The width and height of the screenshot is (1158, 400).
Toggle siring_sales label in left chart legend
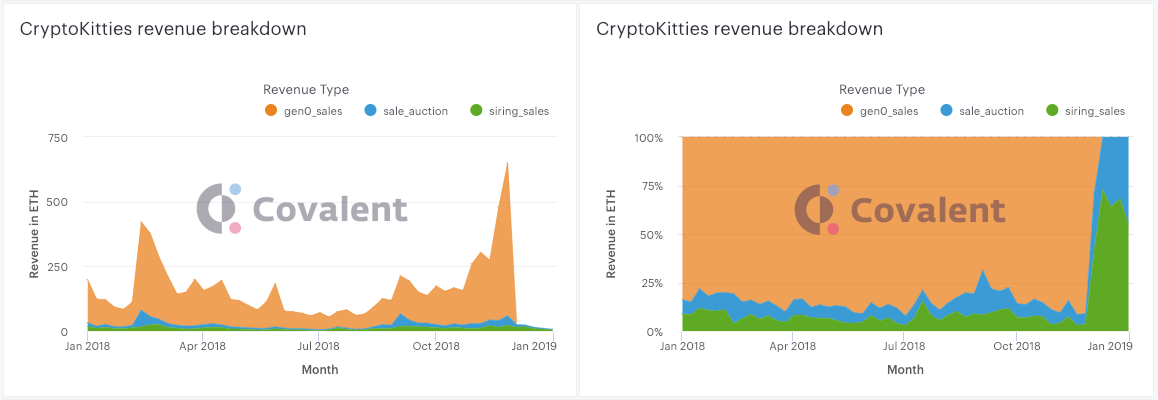point(518,111)
